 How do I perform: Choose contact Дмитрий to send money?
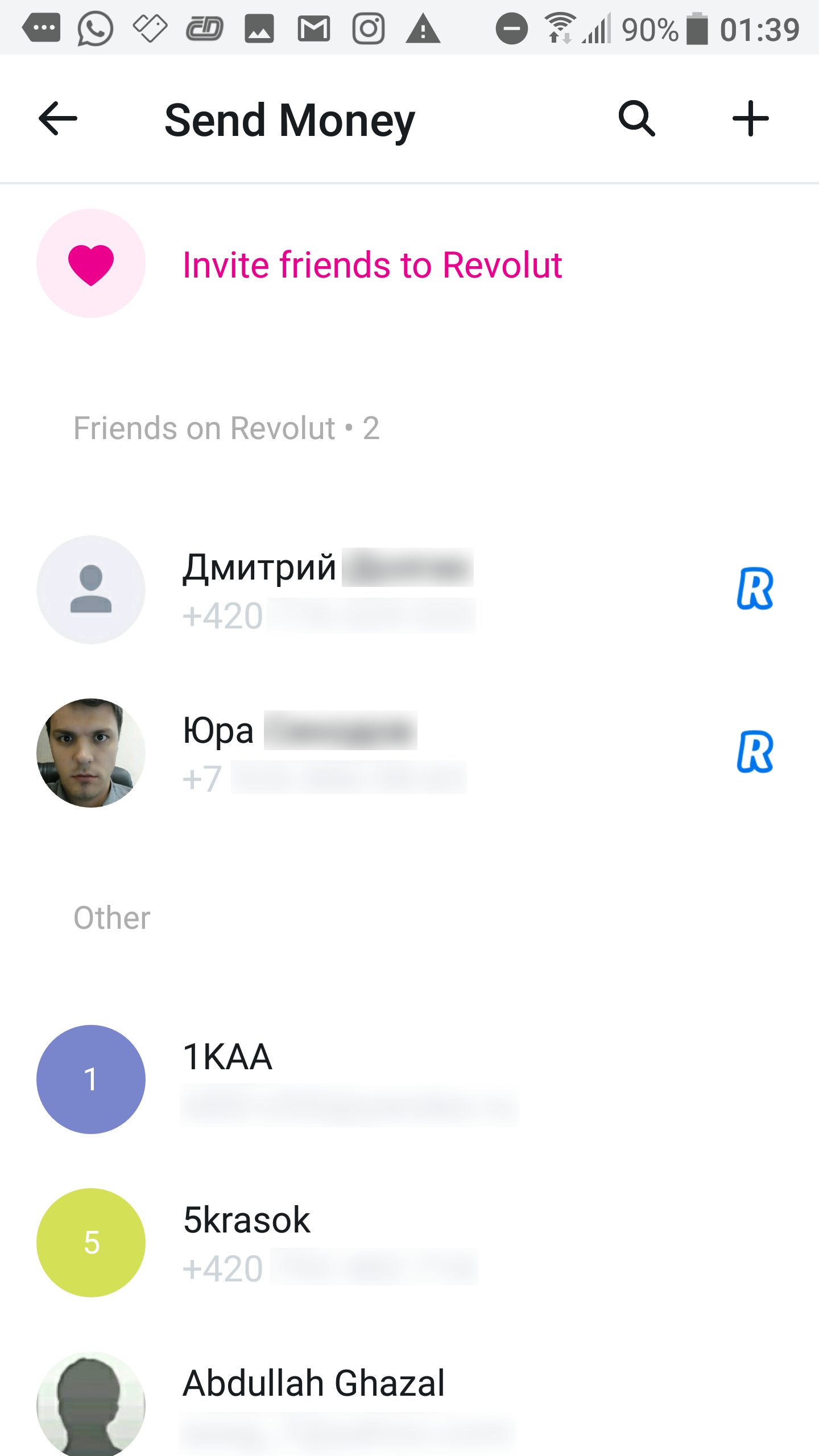[409, 590]
